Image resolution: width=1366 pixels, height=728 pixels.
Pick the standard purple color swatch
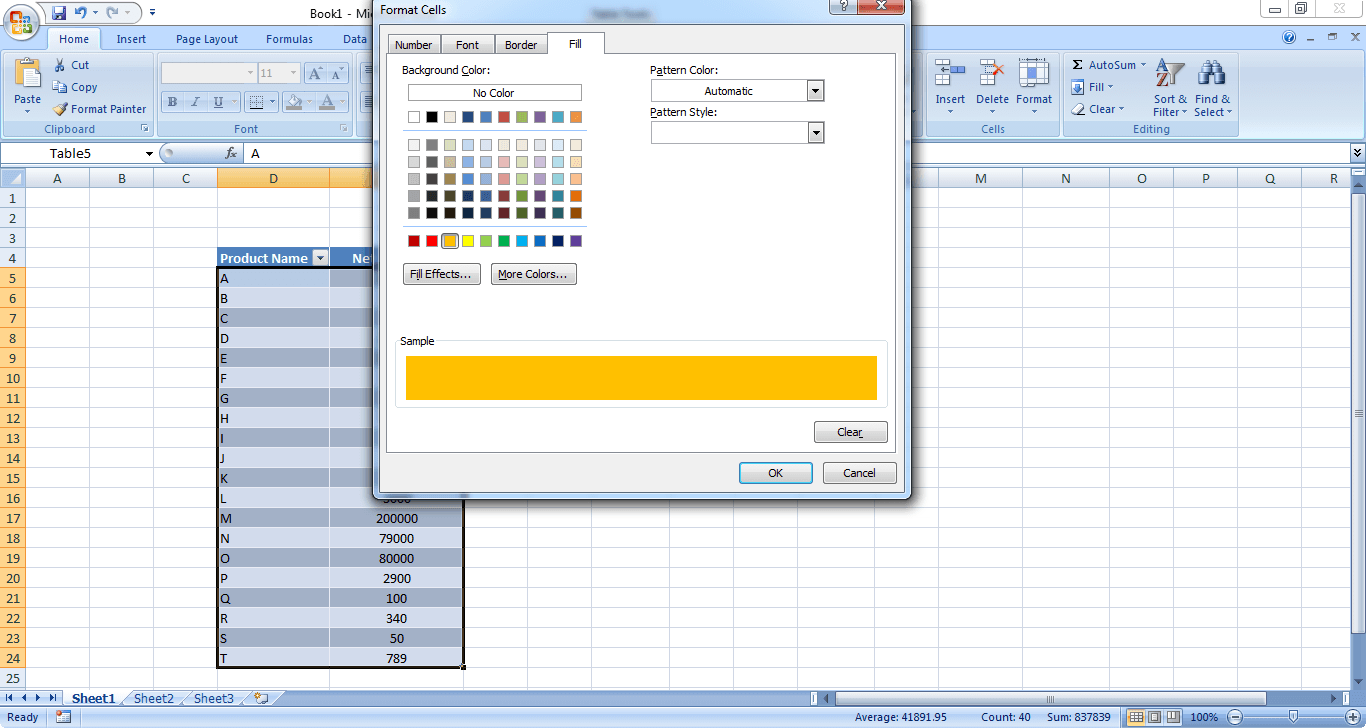tap(576, 241)
